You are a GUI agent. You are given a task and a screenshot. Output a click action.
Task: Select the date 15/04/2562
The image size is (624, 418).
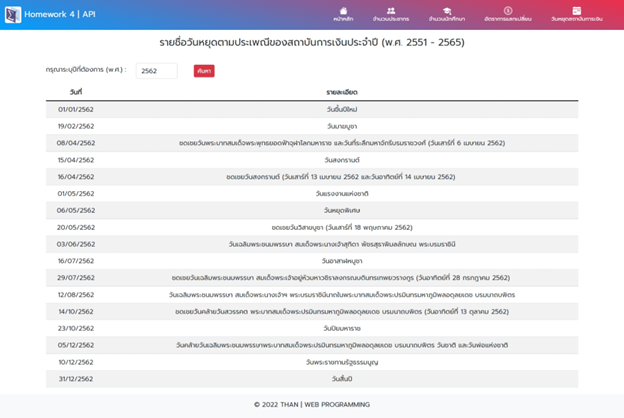tap(76, 160)
